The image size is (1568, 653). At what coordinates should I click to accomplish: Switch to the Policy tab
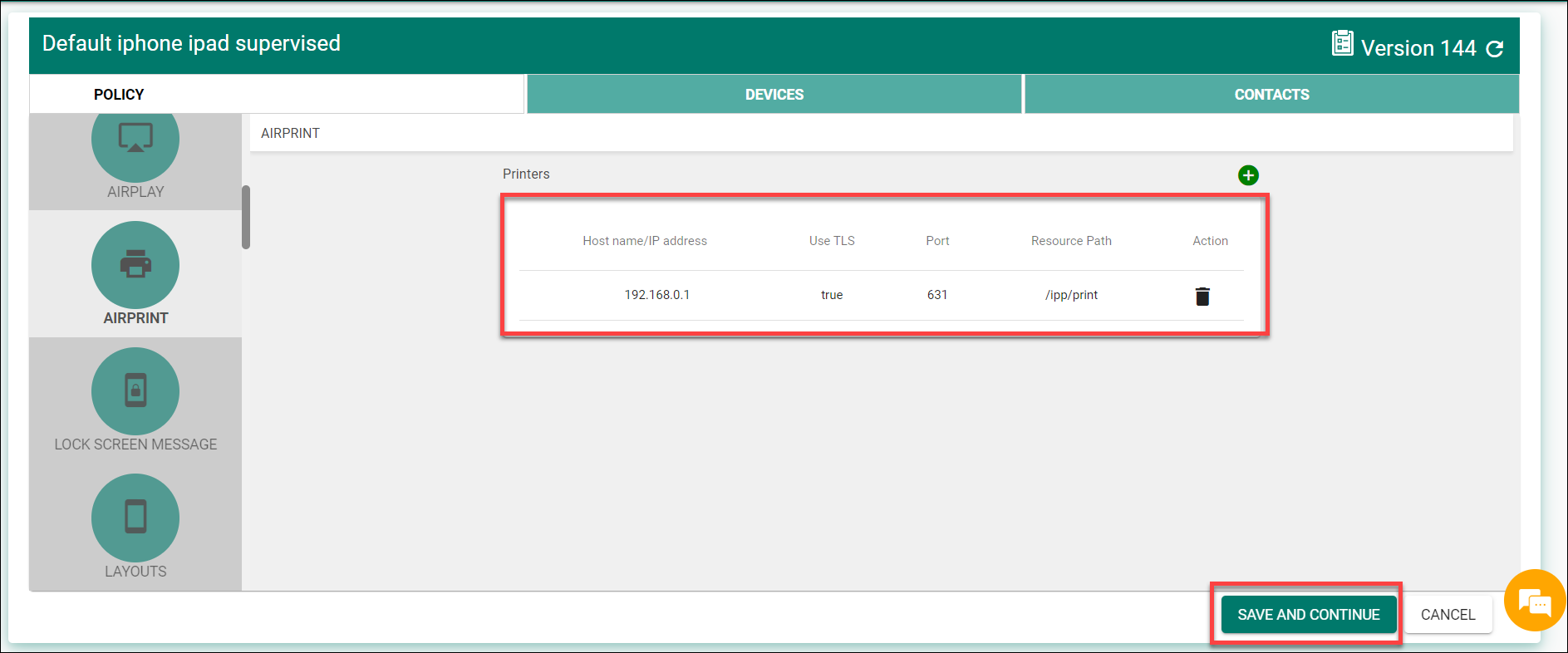click(x=277, y=94)
